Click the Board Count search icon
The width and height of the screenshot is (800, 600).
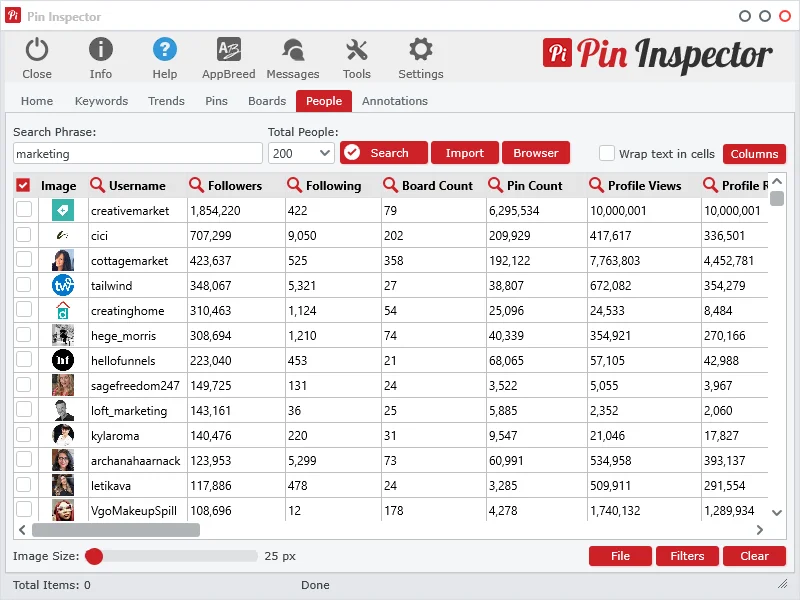click(x=390, y=185)
